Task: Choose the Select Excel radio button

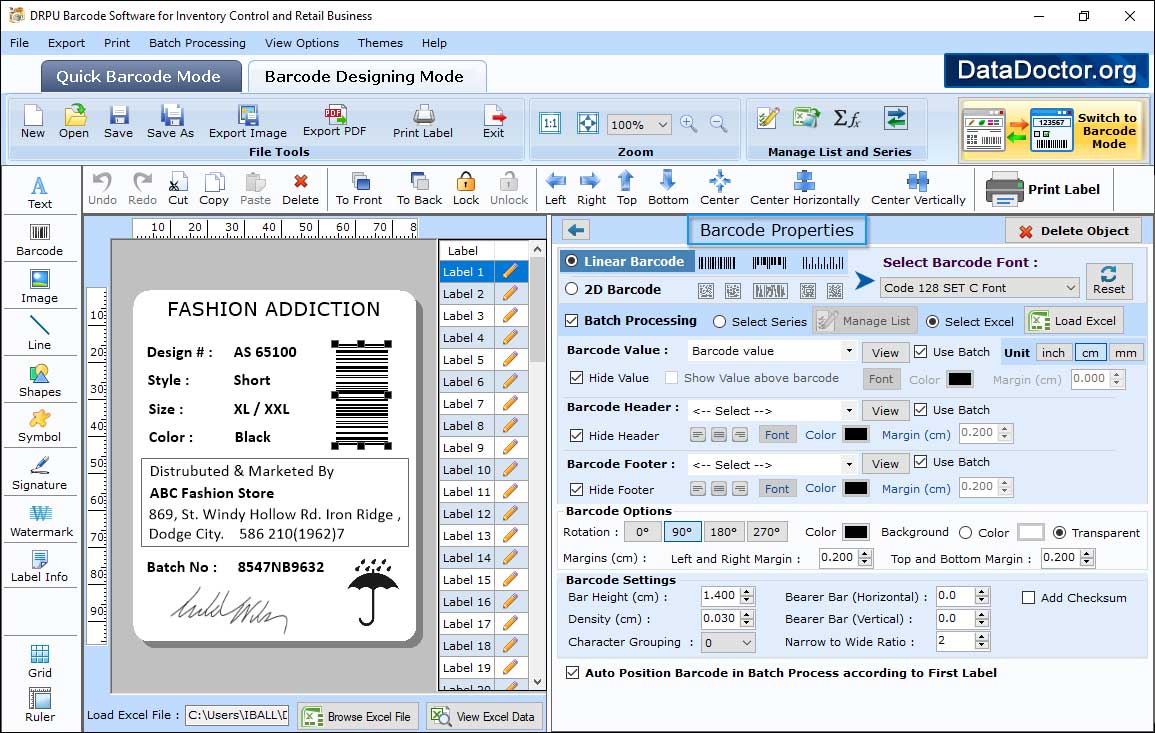Action: 933,322
